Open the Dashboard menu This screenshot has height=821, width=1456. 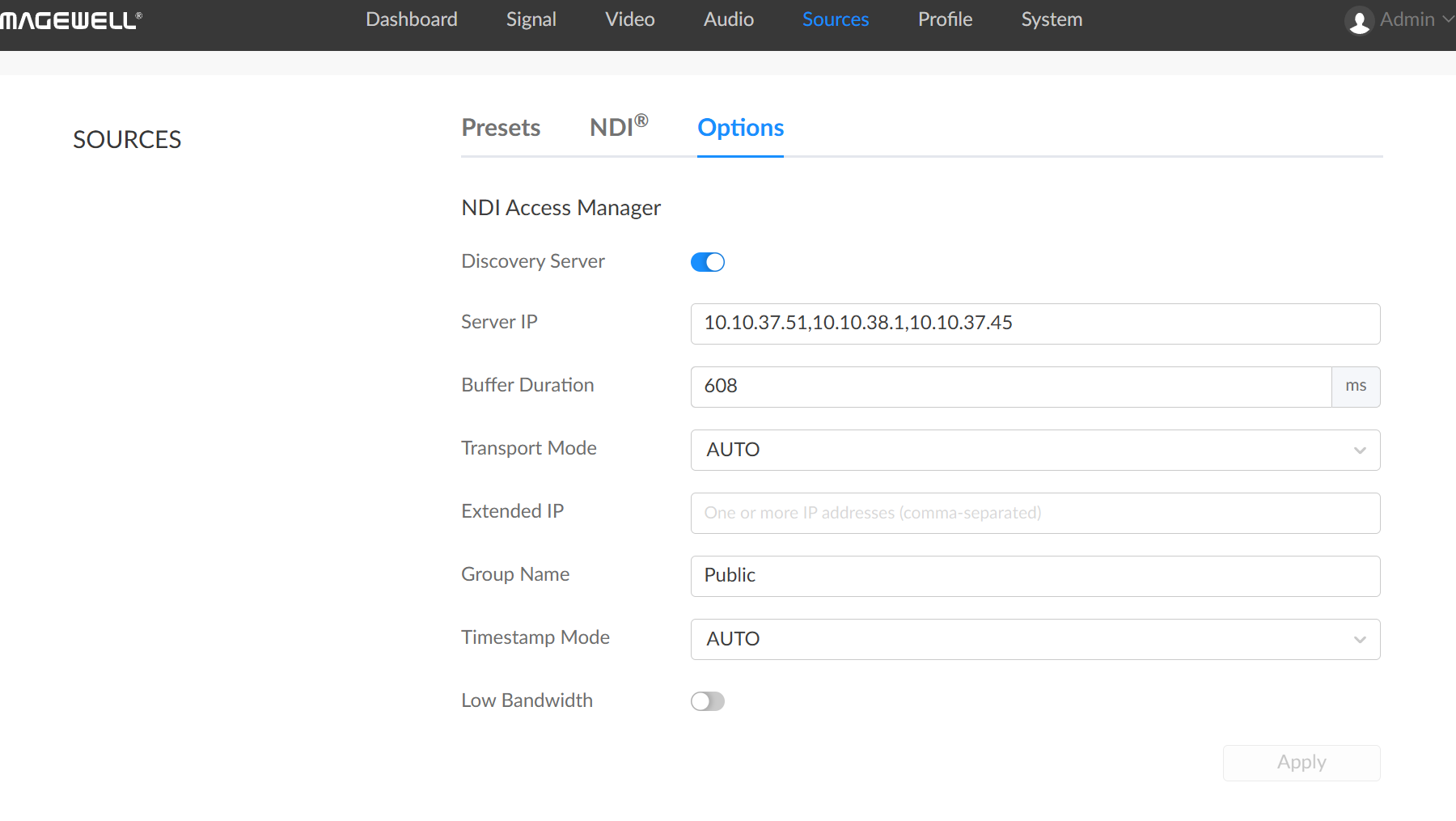pyautogui.click(x=411, y=19)
